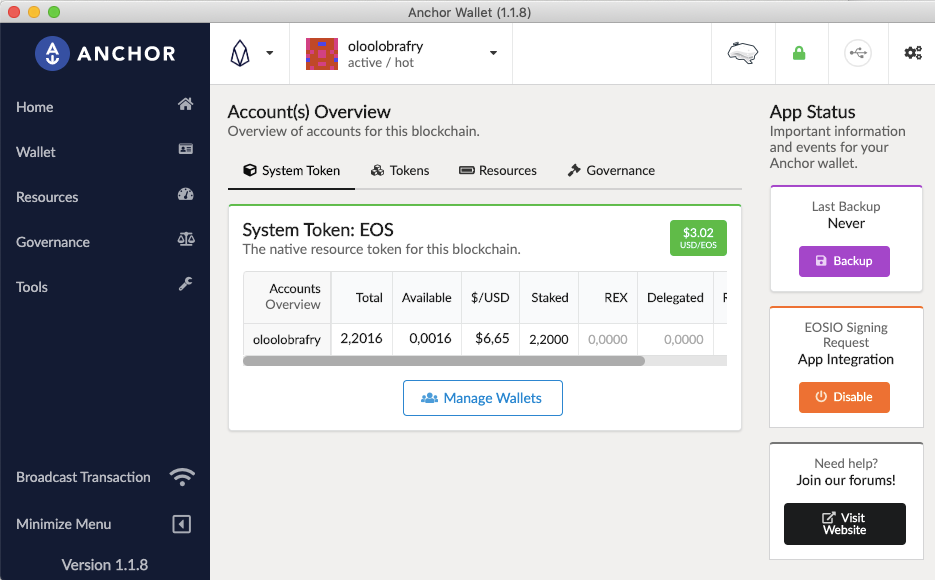Click the Visit Website button
Screen dimensions: 935x580
click(x=844, y=524)
